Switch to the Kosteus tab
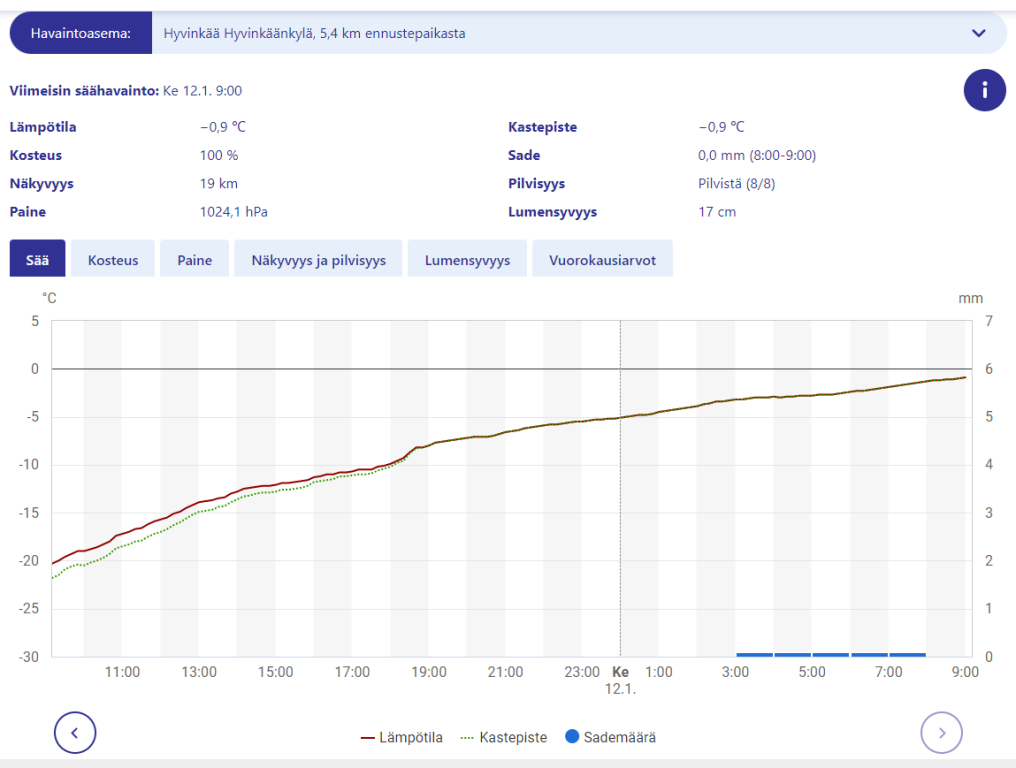Screen dimensions: 1016x768 pos(113,260)
